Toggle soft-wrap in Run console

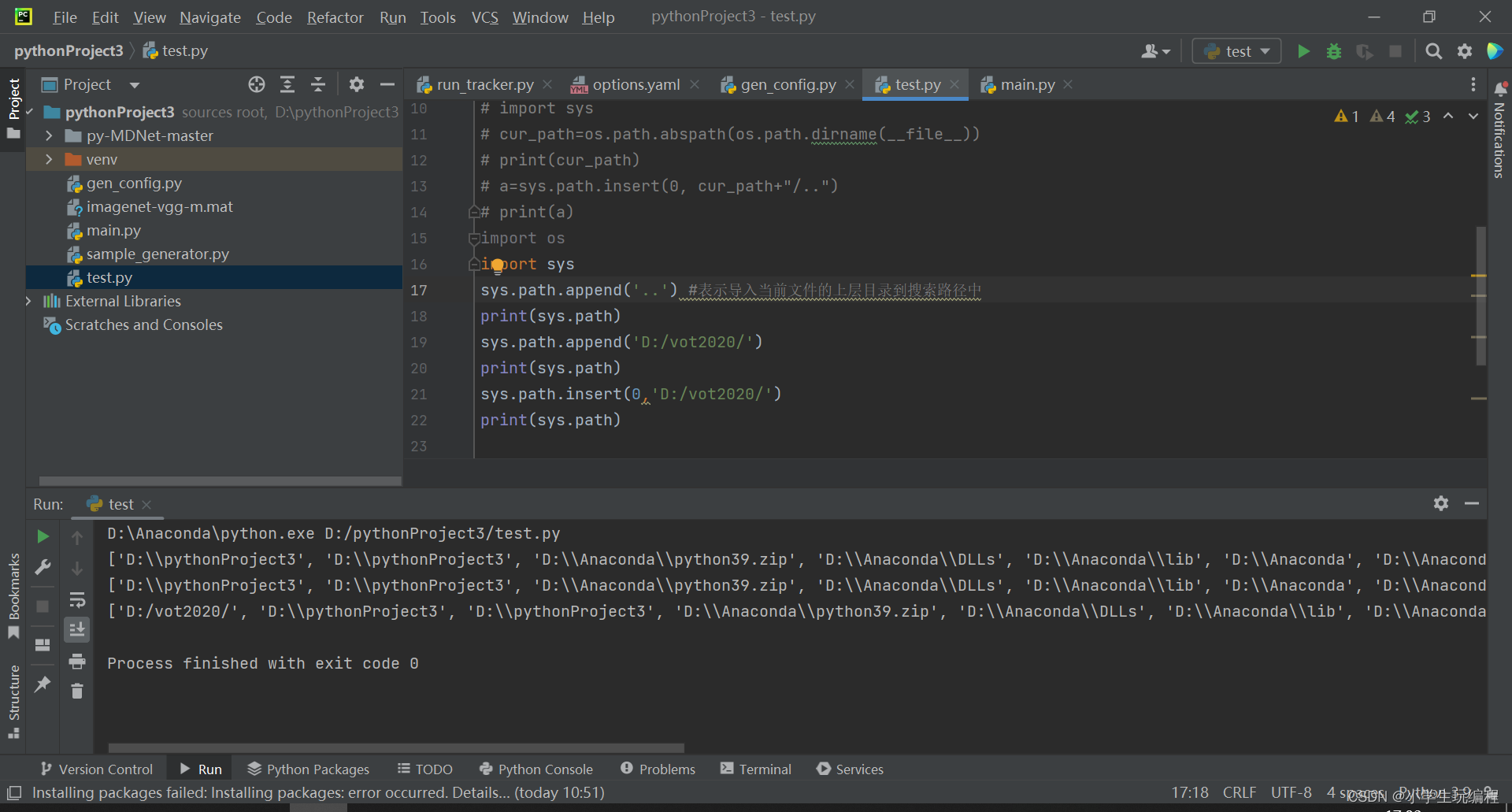[78, 599]
